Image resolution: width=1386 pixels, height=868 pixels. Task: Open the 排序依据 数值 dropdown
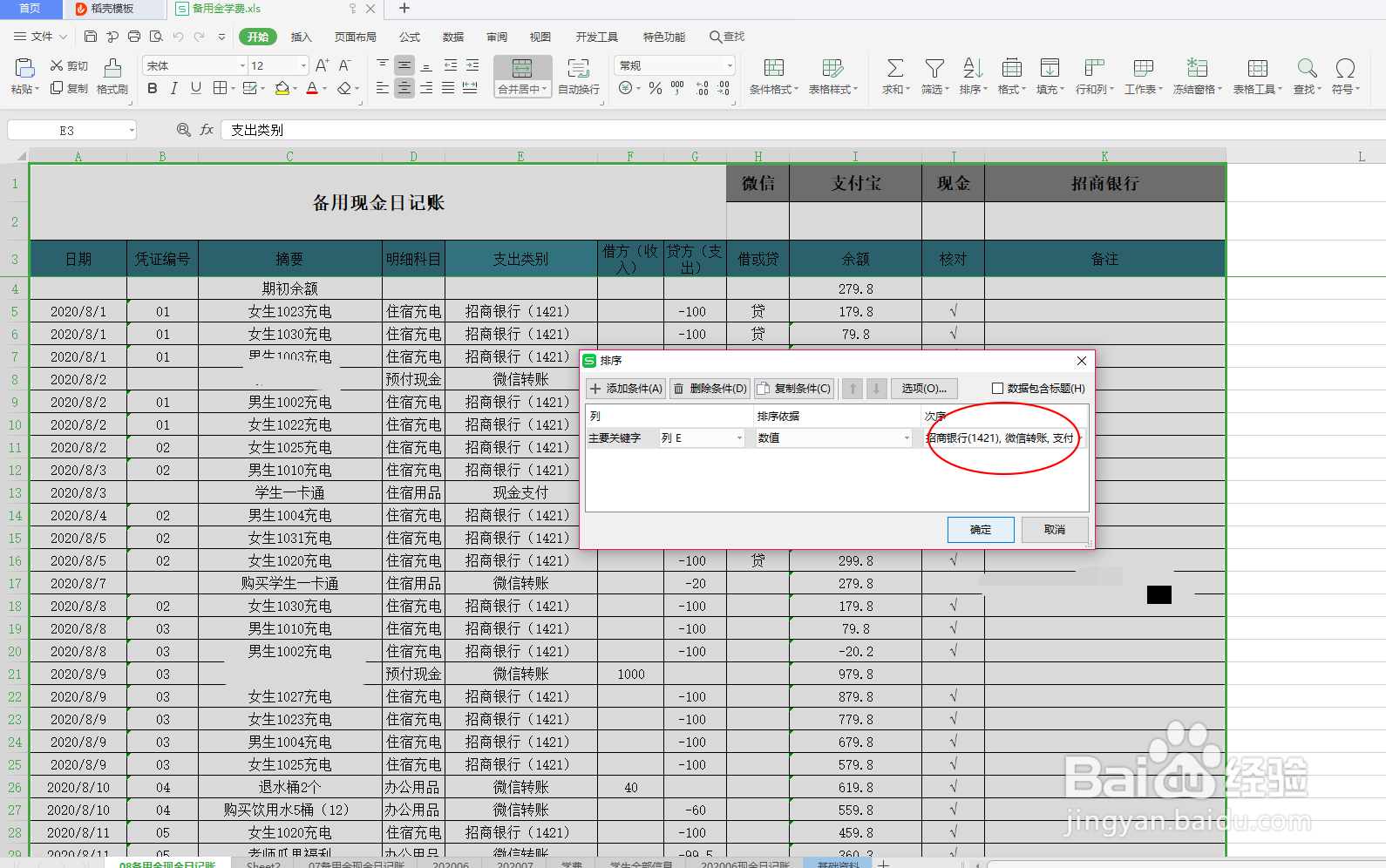click(907, 438)
